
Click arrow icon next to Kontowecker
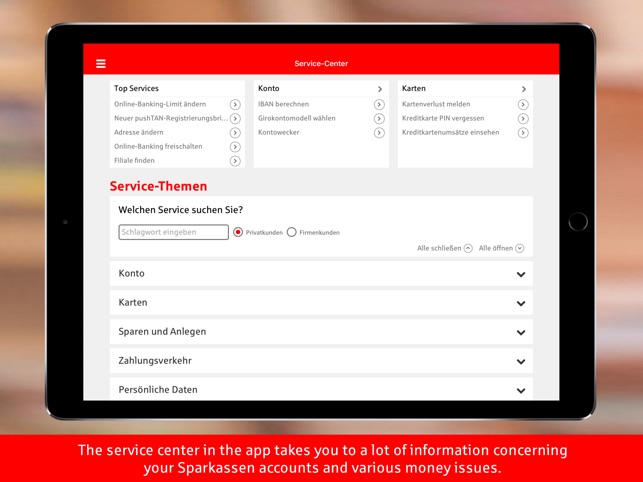click(379, 132)
